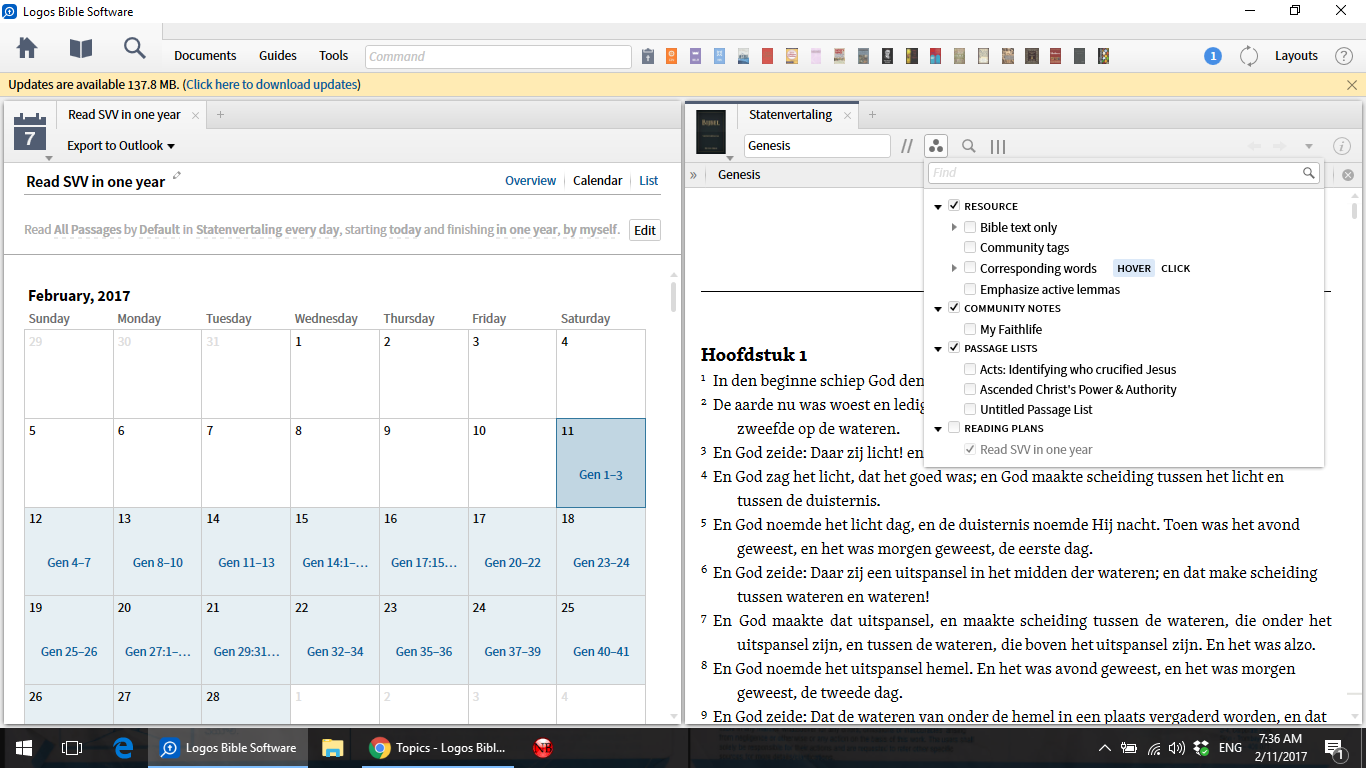Click the pencil rename icon beside plan title
Image resolution: width=1366 pixels, height=768 pixels.
click(x=177, y=176)
